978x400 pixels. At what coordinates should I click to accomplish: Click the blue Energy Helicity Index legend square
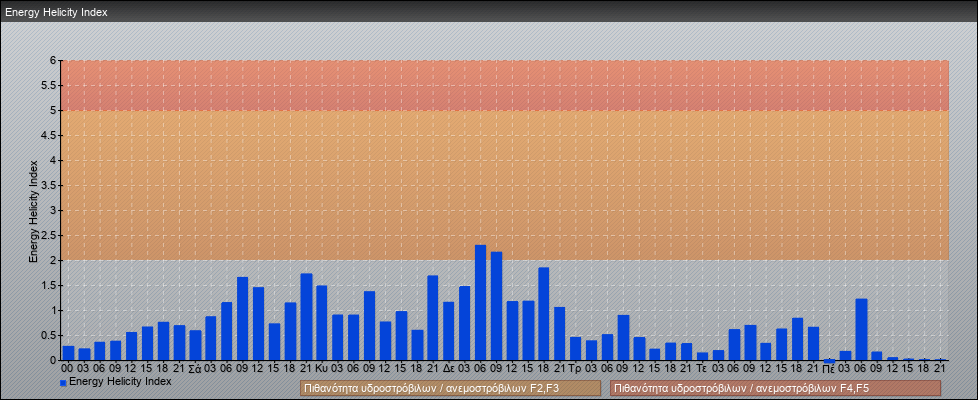pyautogui.click(x=63, y=383)
